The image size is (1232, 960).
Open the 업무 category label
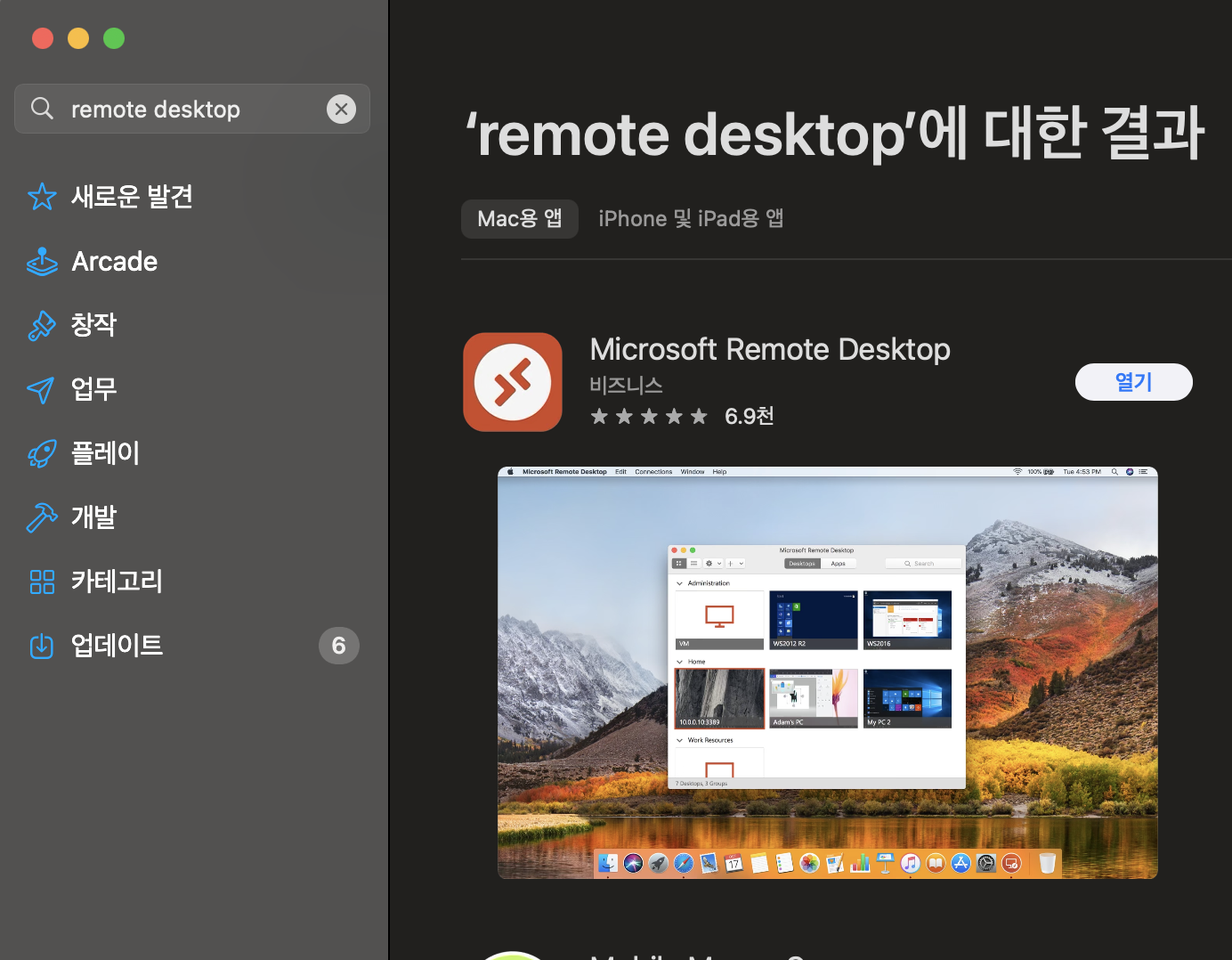[93, 389]
